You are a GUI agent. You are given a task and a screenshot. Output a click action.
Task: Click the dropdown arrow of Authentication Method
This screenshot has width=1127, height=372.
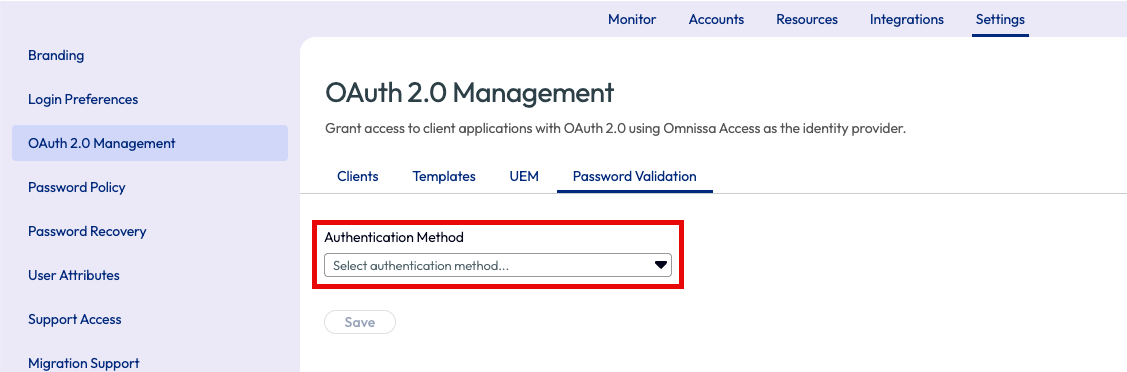(x=661, y=266)
